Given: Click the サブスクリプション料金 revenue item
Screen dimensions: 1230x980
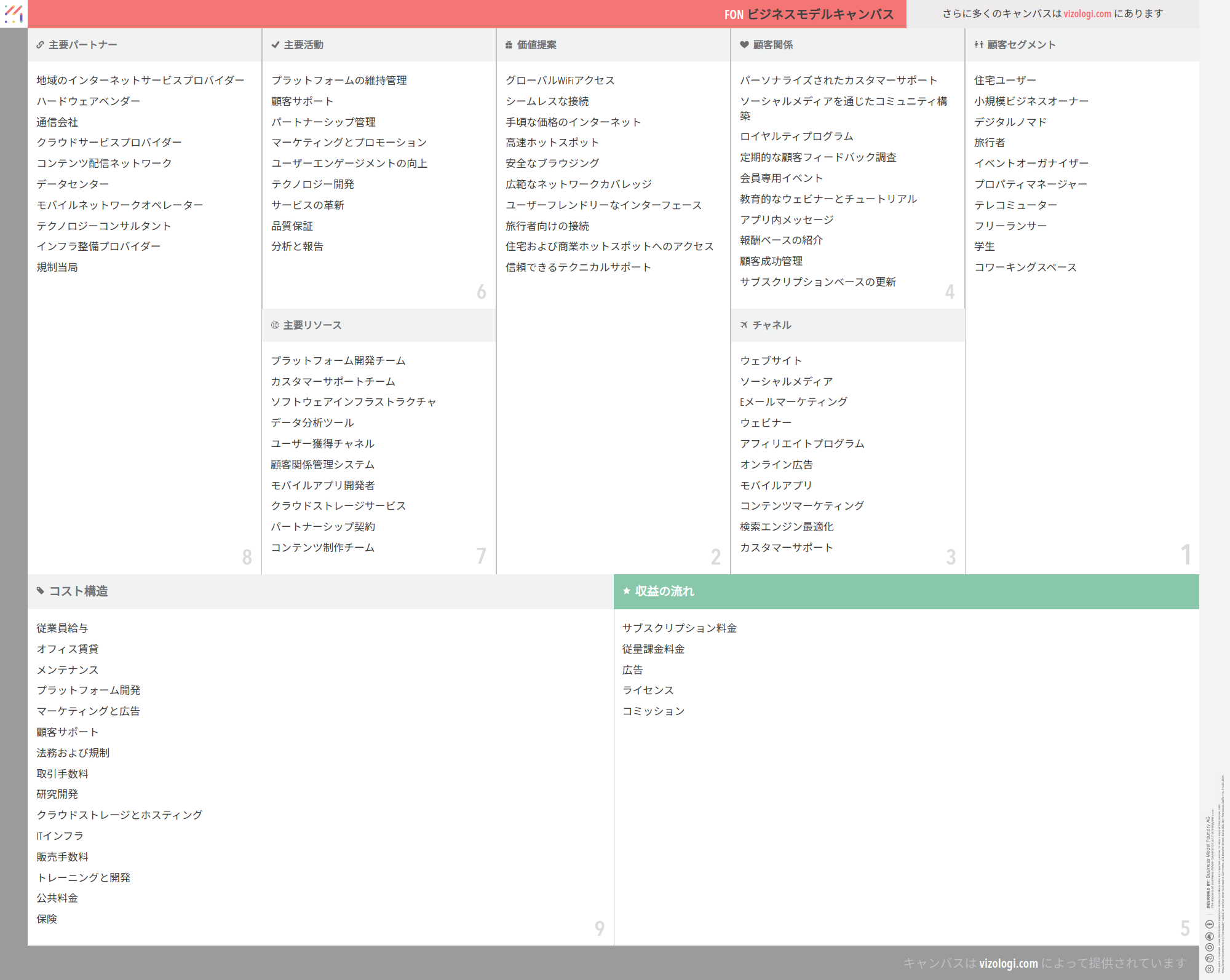Looking at the screenshot, I should coord(679,628).
